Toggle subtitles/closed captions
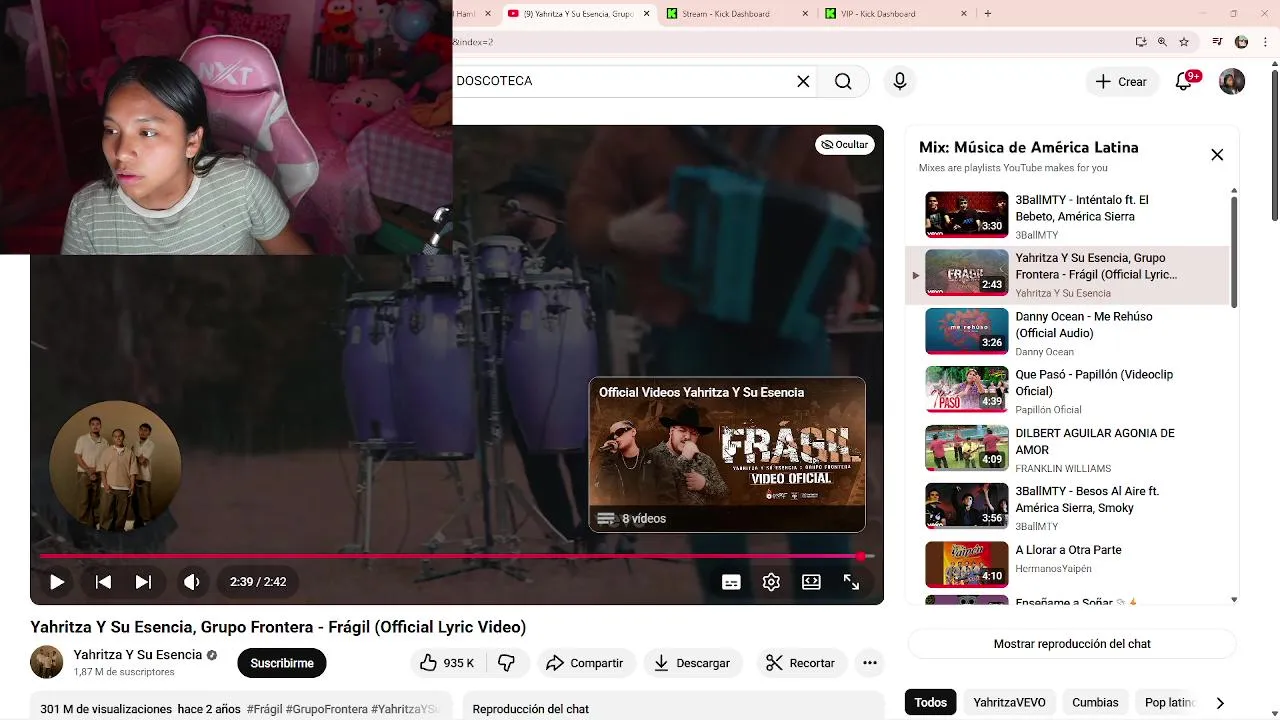The width and height of the screenshot is (1280, 720). point(731,582)
